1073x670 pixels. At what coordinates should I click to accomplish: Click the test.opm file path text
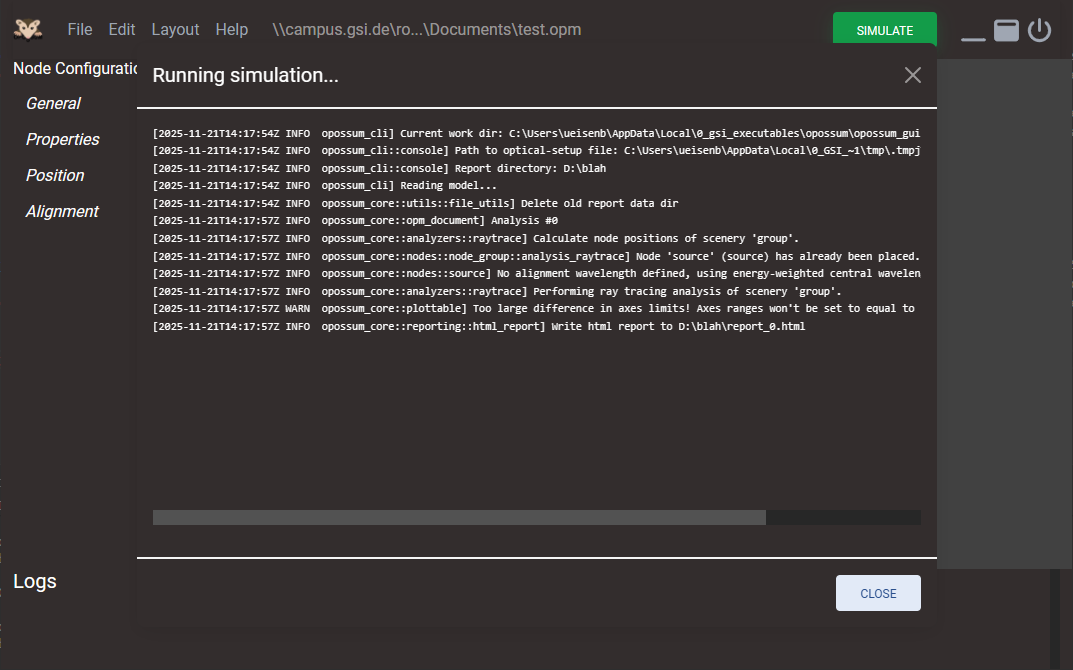(426, 29)
